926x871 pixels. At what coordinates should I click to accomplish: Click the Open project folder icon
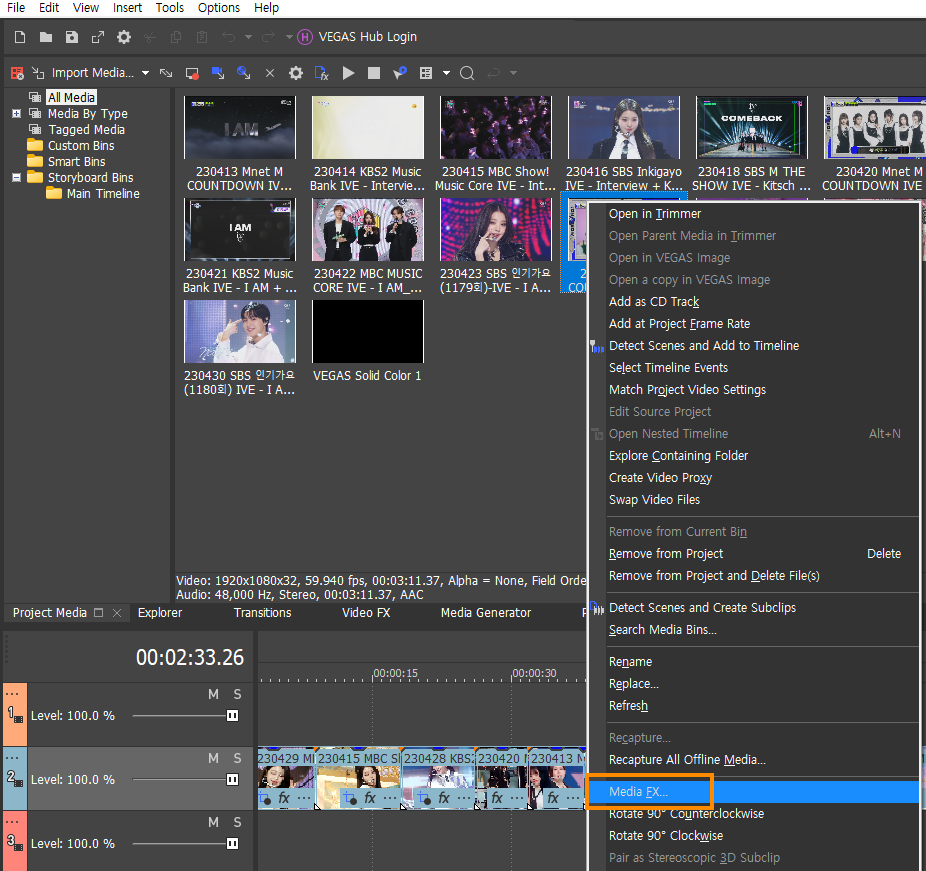45,37
